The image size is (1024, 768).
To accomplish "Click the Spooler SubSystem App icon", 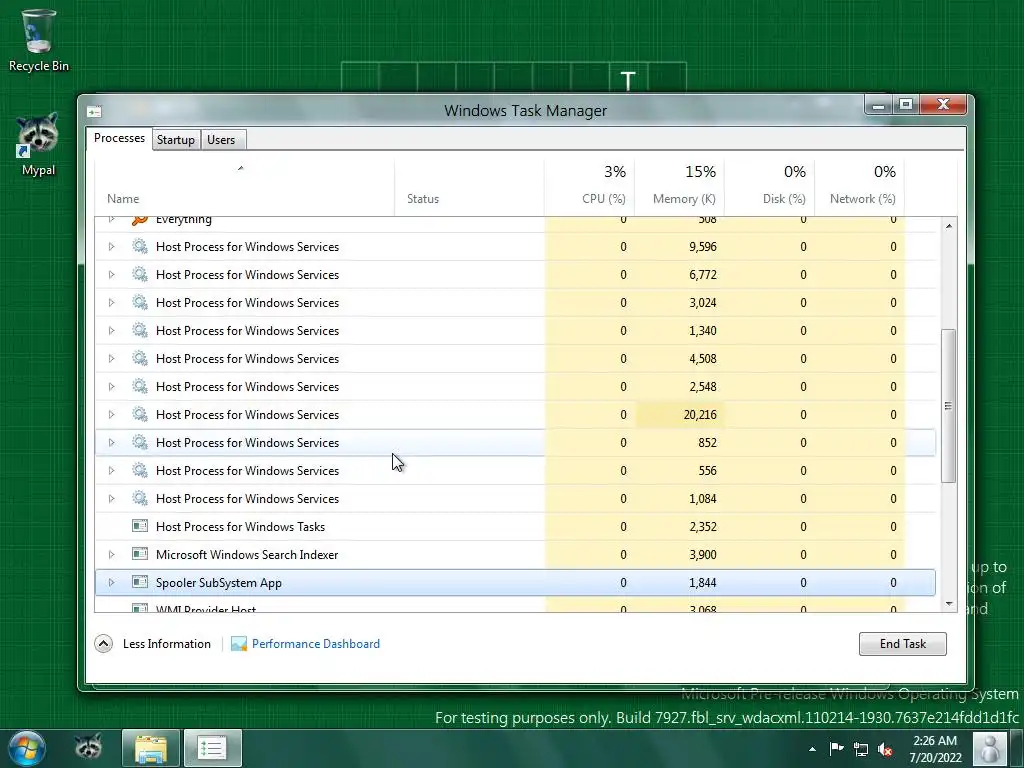I will coord(140,582).
